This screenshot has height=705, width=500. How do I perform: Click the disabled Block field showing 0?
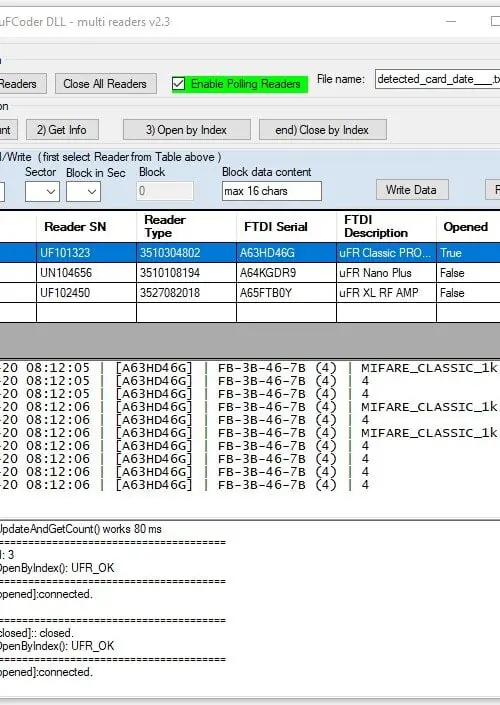point(165,191)
